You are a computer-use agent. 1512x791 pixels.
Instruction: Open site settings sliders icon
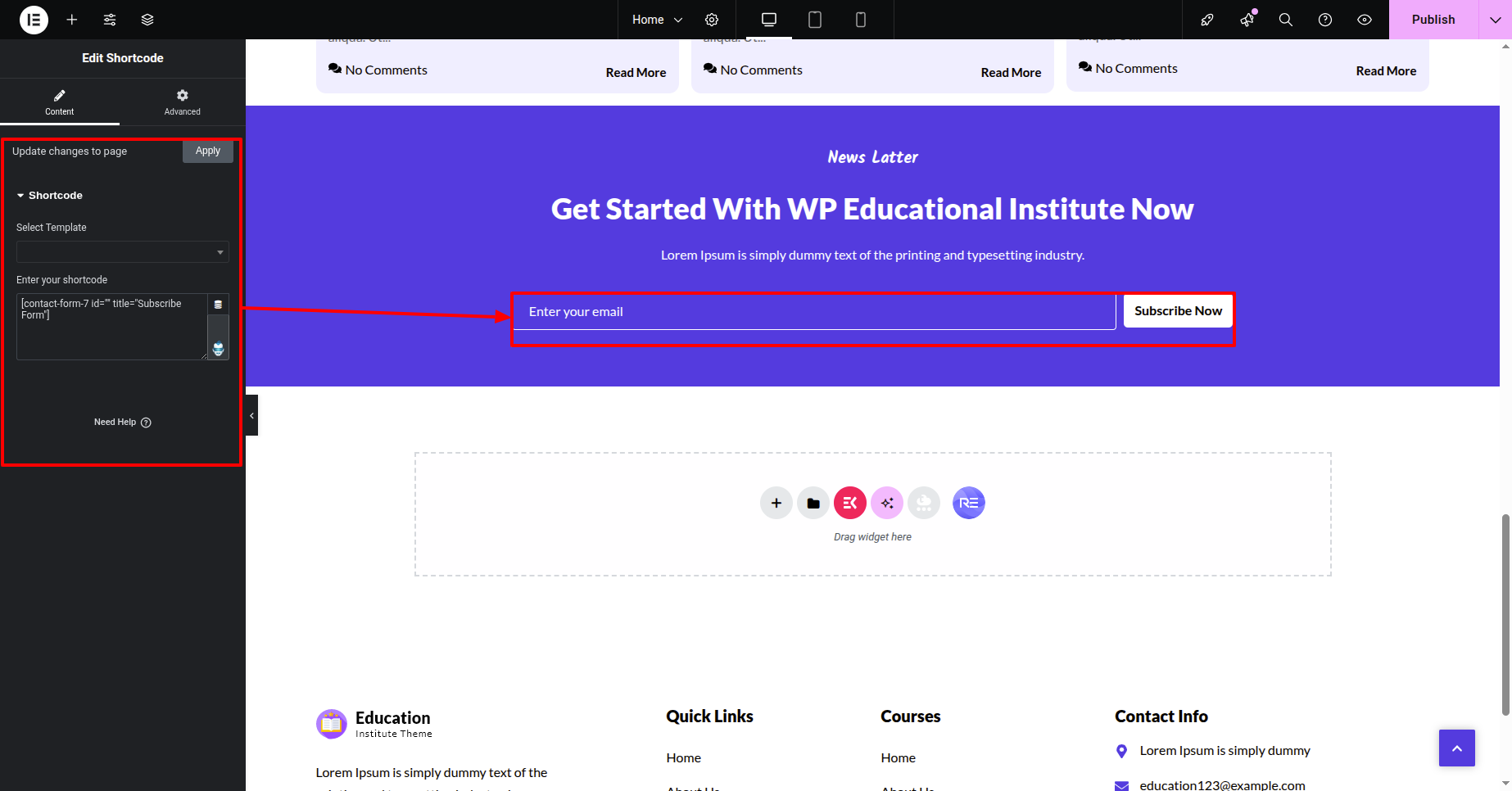(110, 20)
